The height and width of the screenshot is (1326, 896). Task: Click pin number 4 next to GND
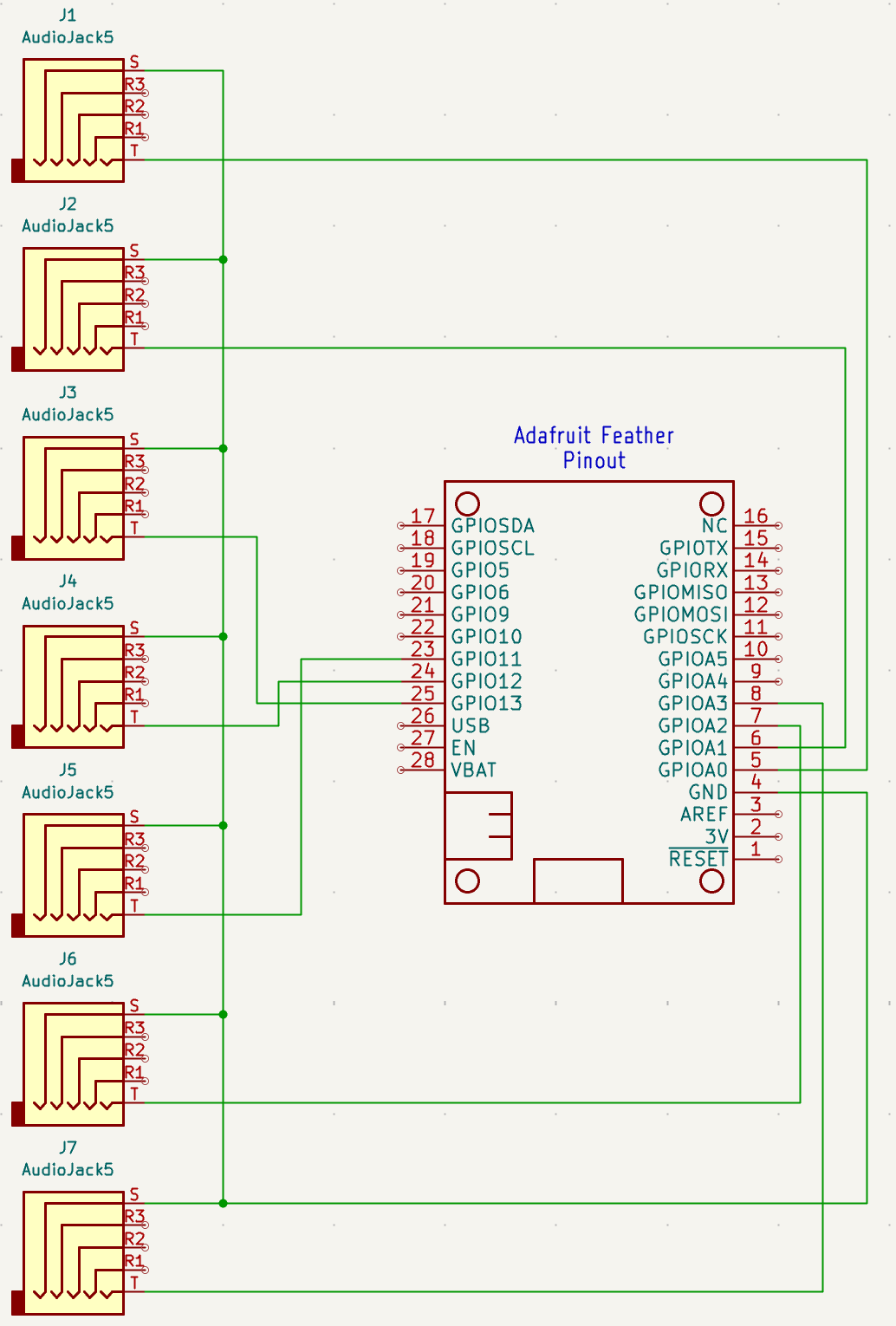(x=756, y=783)
